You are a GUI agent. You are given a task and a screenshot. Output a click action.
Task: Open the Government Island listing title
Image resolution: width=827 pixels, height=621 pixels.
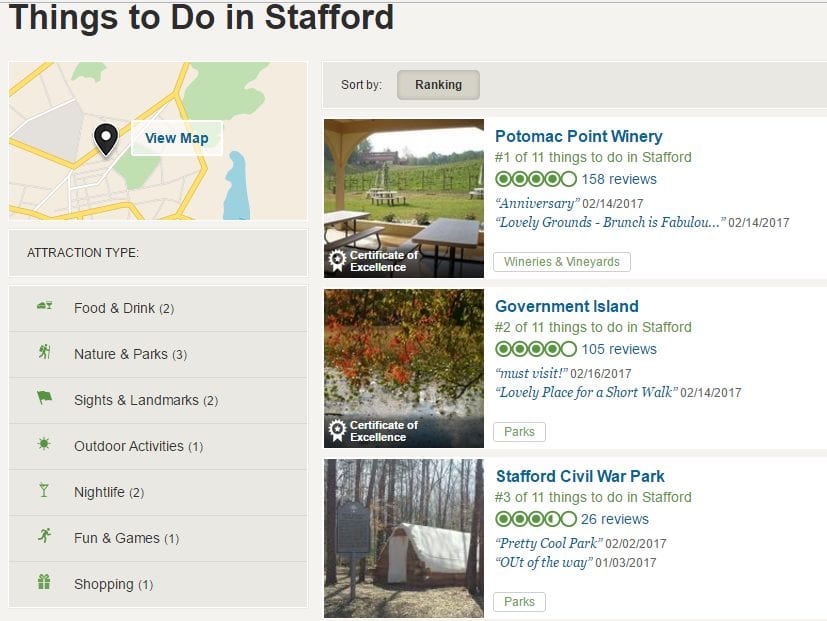[566, 306]
